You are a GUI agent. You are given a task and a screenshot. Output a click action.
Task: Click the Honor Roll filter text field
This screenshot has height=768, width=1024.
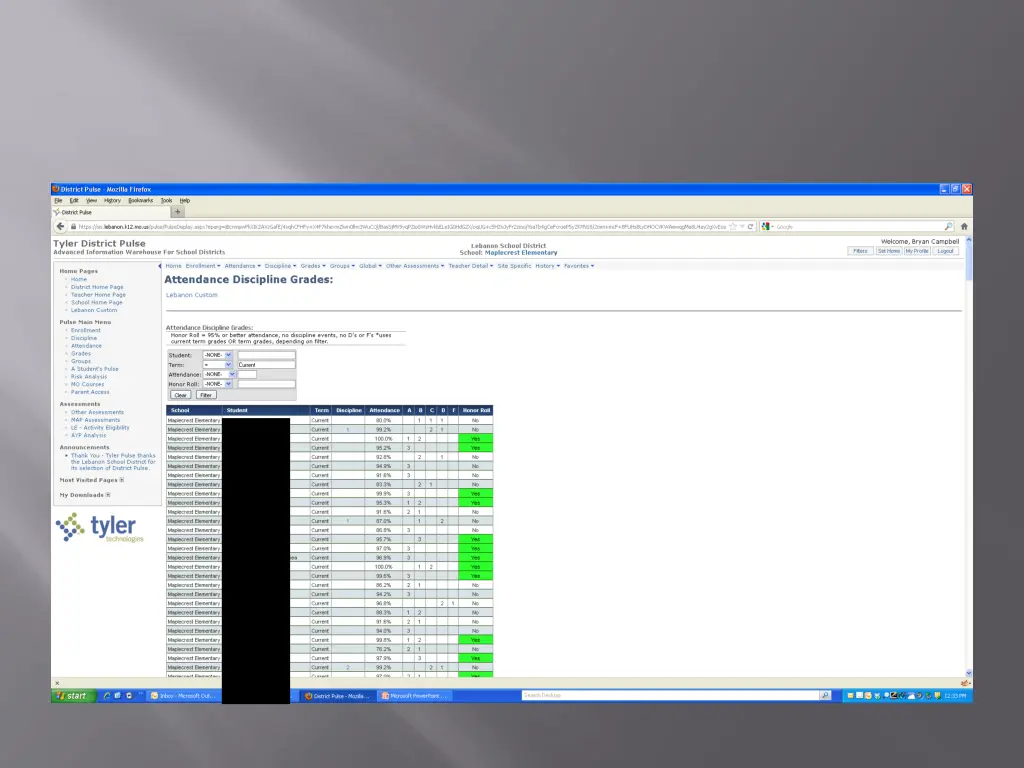point(266,384)
